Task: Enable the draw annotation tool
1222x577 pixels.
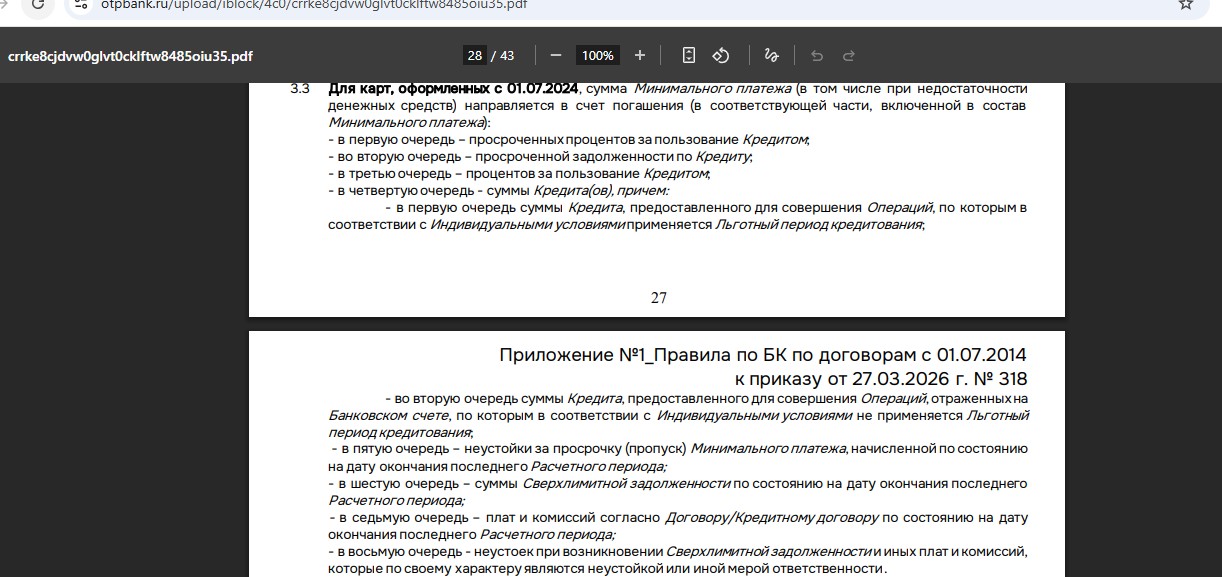Action: [771, 56]
